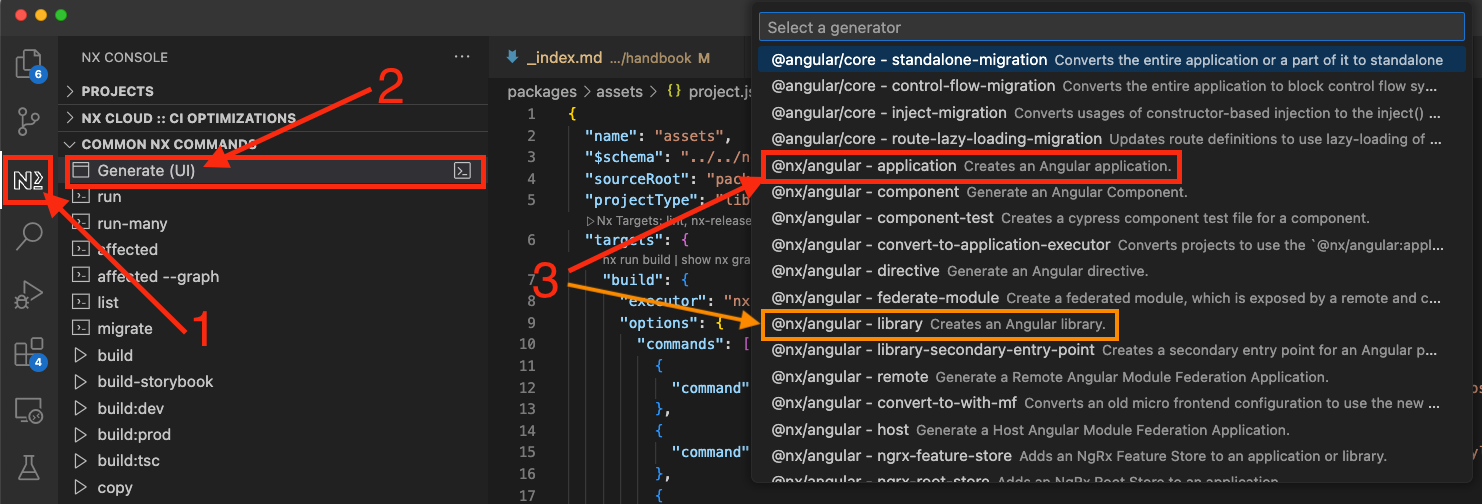This screenshot has height=504, width=1482.
Task: Click assets in the breadcrumb path
Action: pos(620,92)
